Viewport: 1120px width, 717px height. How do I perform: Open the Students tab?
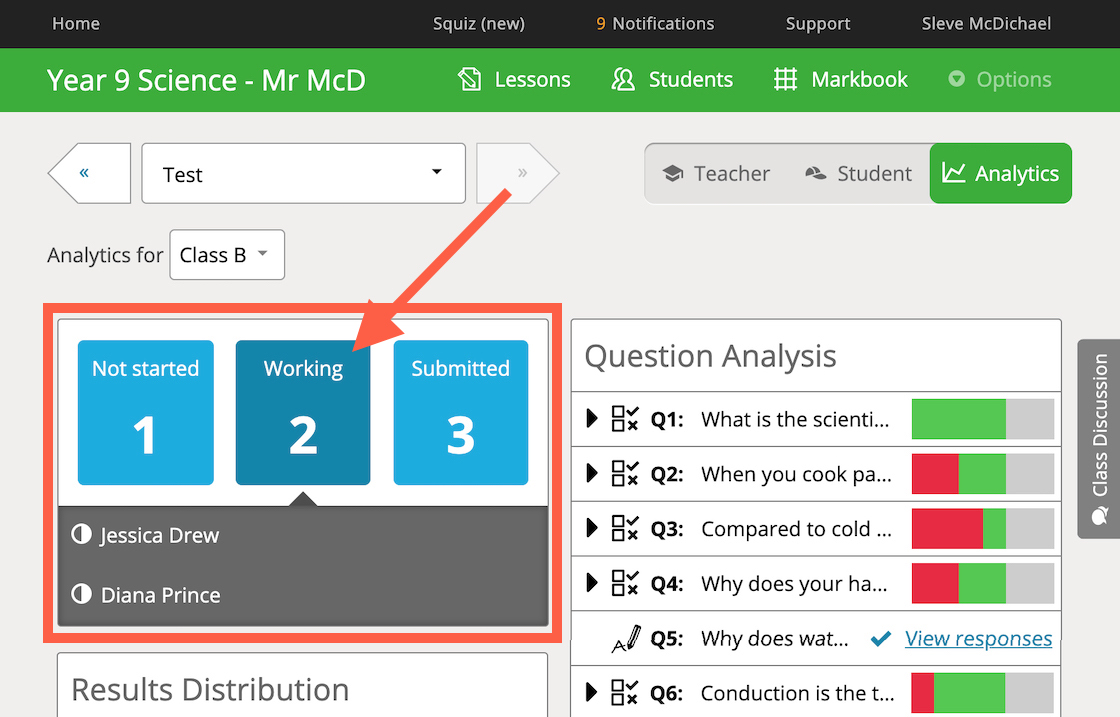point(672,79)
